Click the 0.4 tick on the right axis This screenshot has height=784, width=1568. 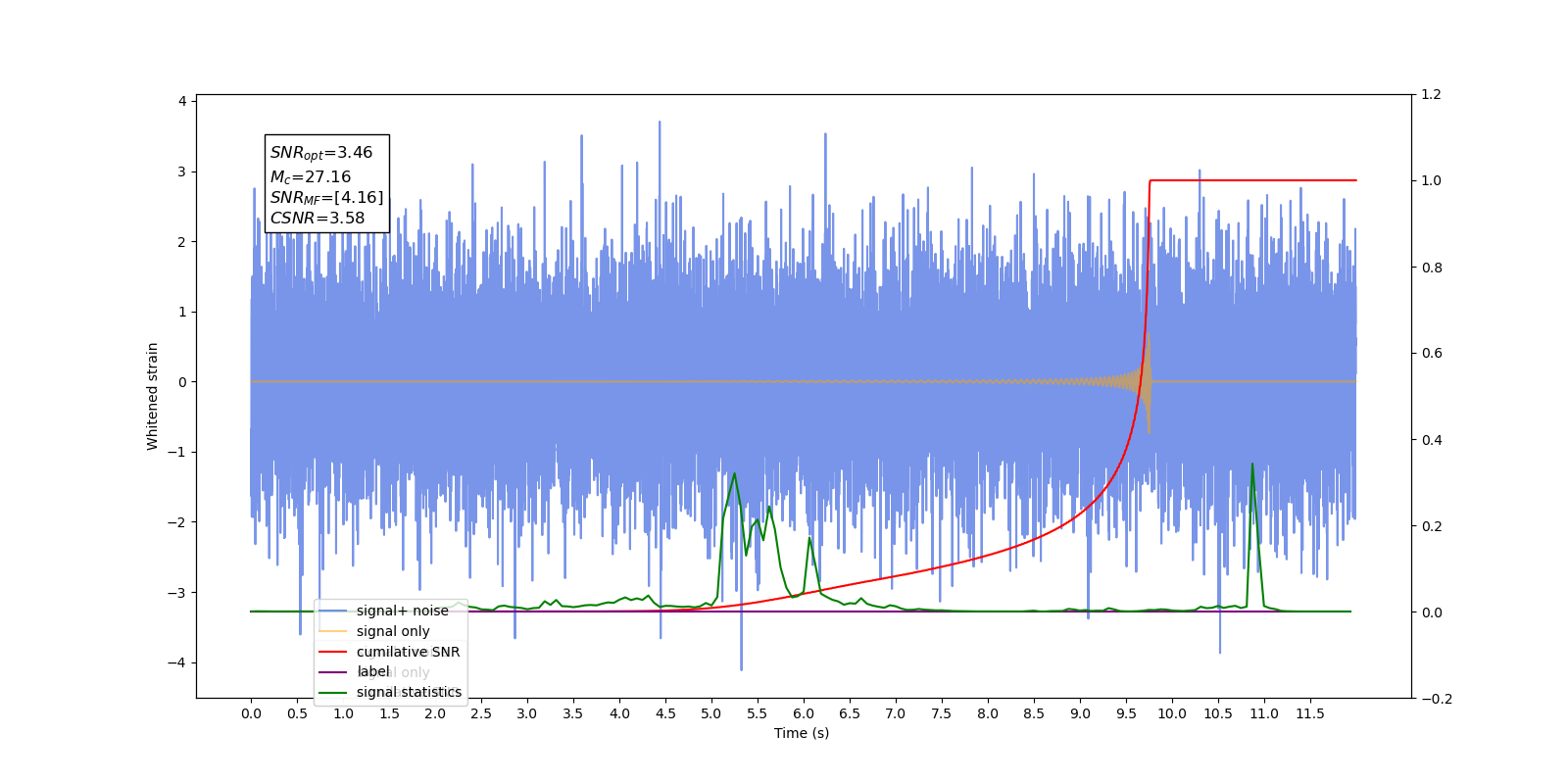pyautogui.click(x=1432, y=440)
